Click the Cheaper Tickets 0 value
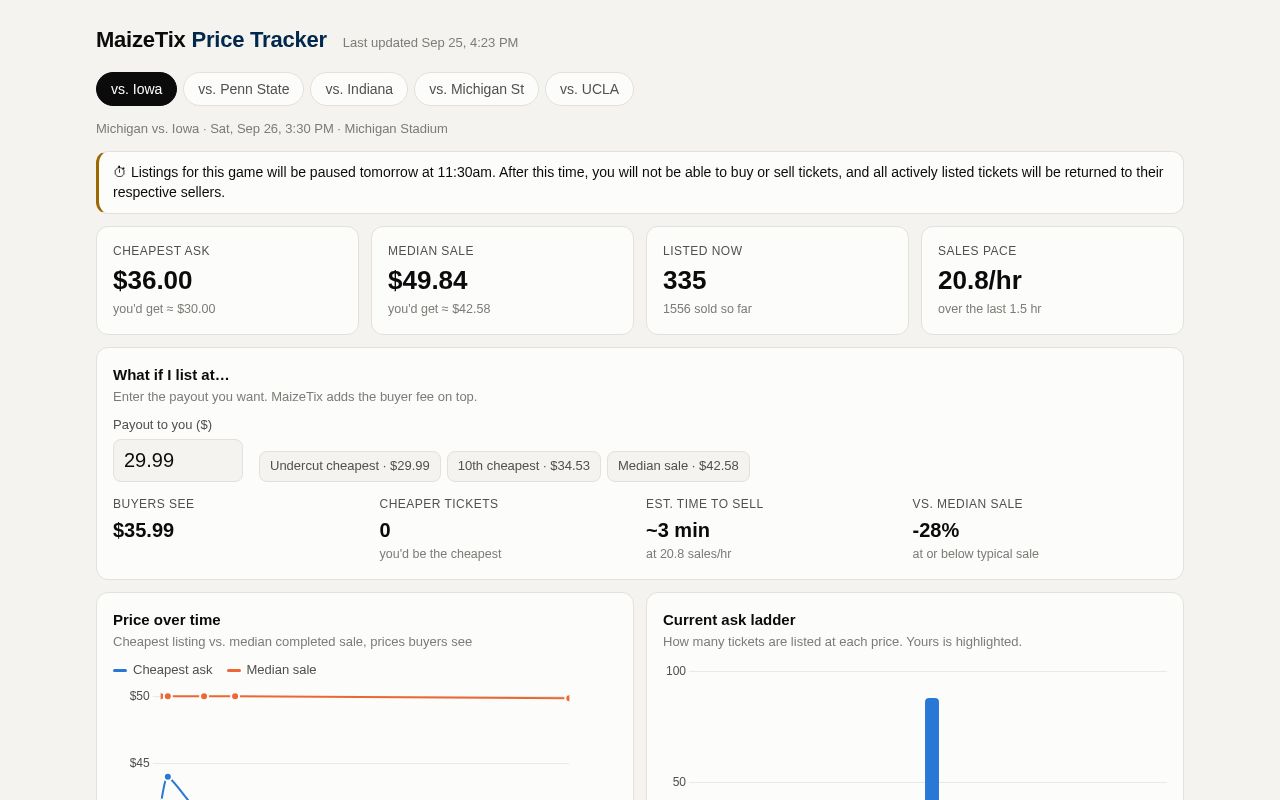Image resolution: width=1280 pixels, height=800 pixels. pos(385,530)
